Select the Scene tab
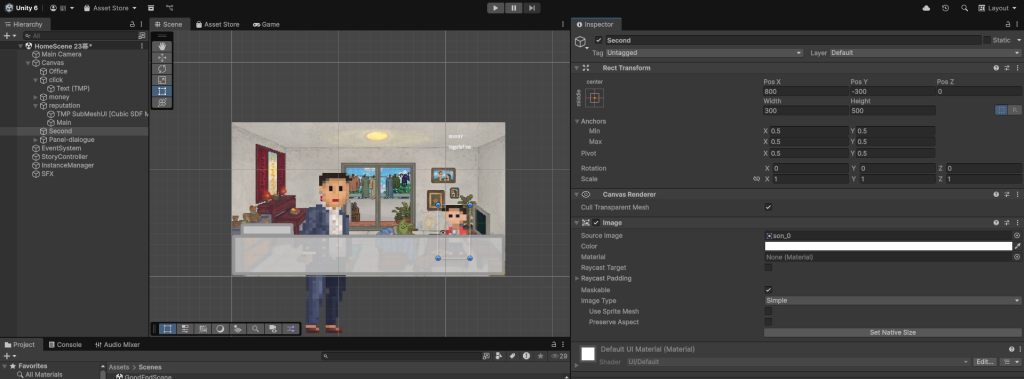The image size is (1024, 379). (168, 24)
